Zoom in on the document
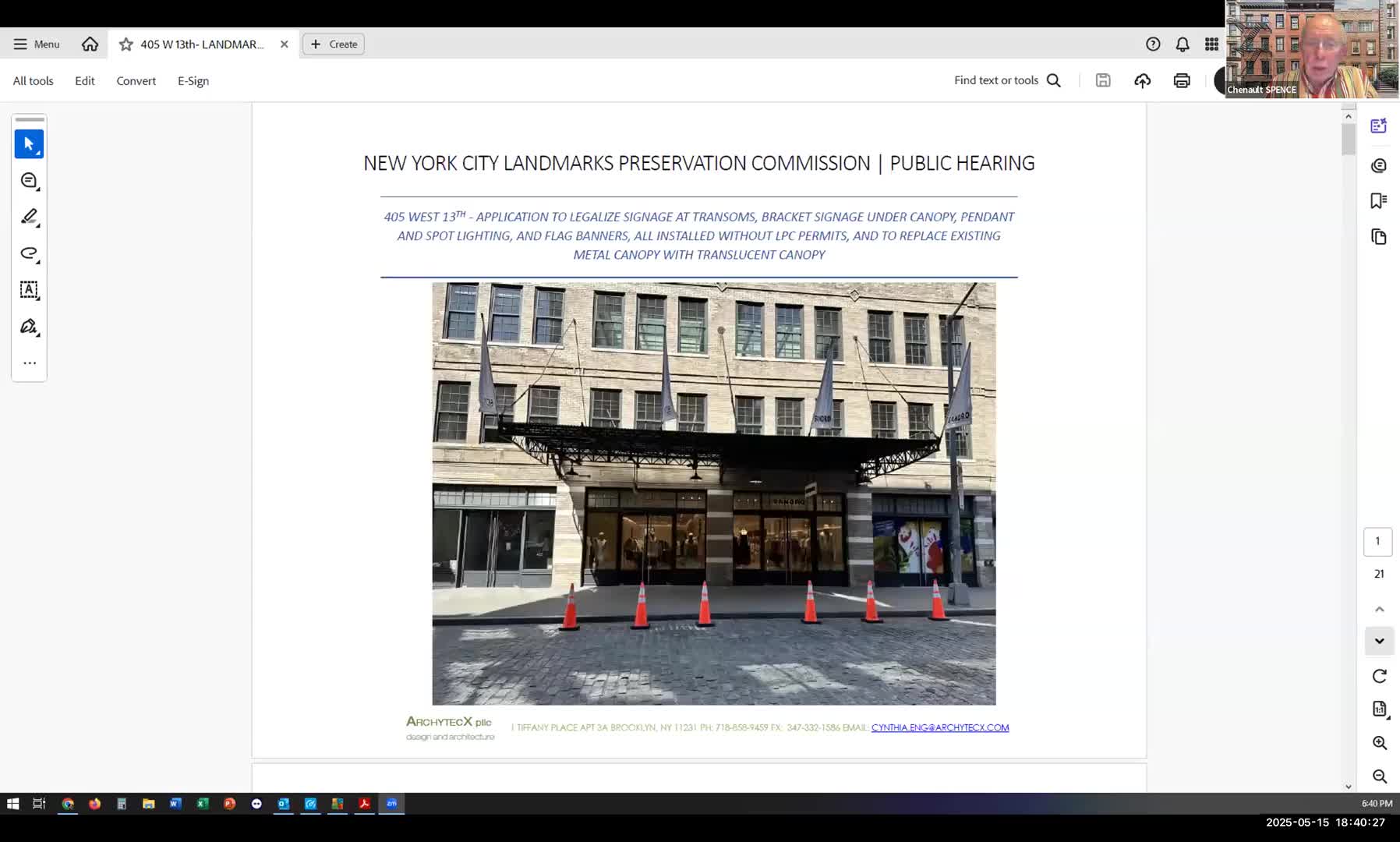1400x842 pixels. 1379,743
